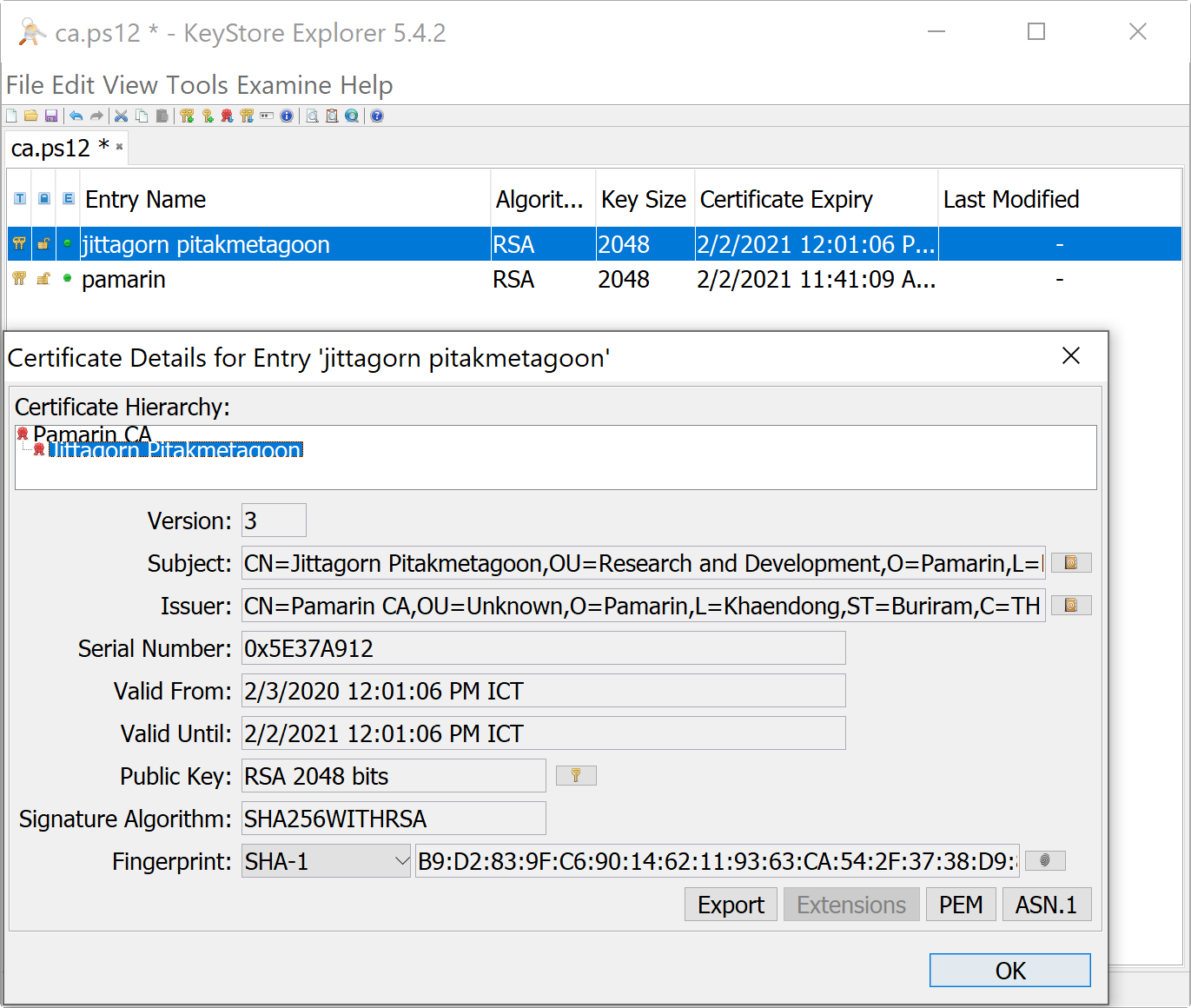Viewport: 1191px width, 1008px height.
Task: Sort by Algorithm column header
Action: [x=543, y=199]
